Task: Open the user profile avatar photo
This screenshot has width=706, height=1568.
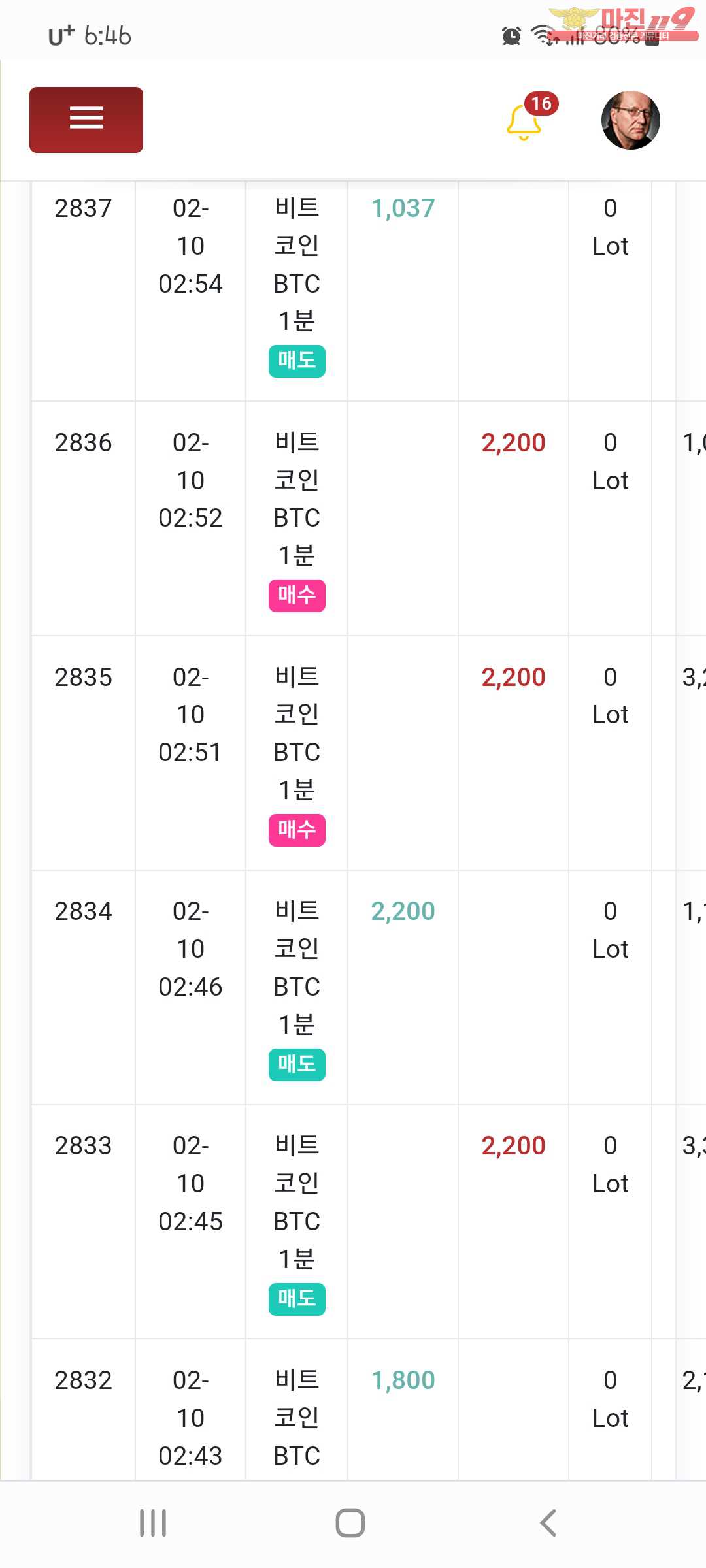Action: 630,120
